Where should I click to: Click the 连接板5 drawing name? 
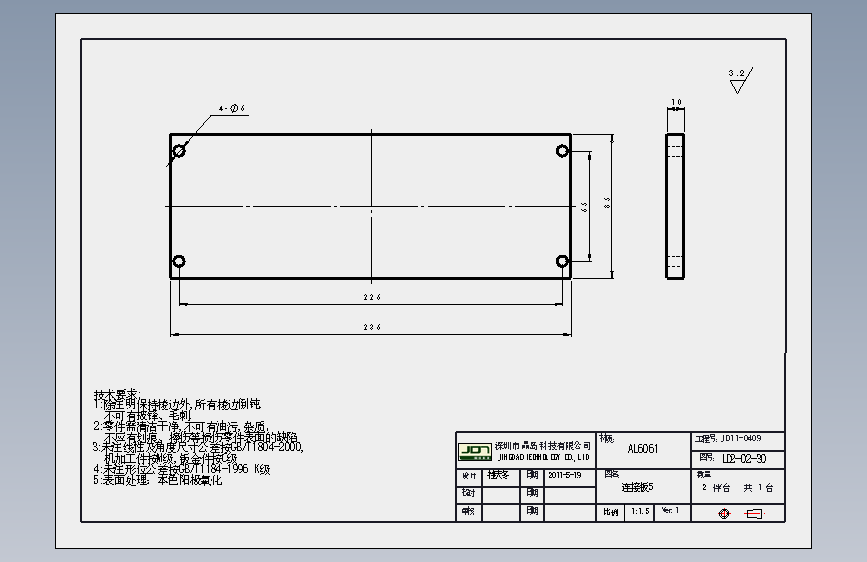coord(637,487)
